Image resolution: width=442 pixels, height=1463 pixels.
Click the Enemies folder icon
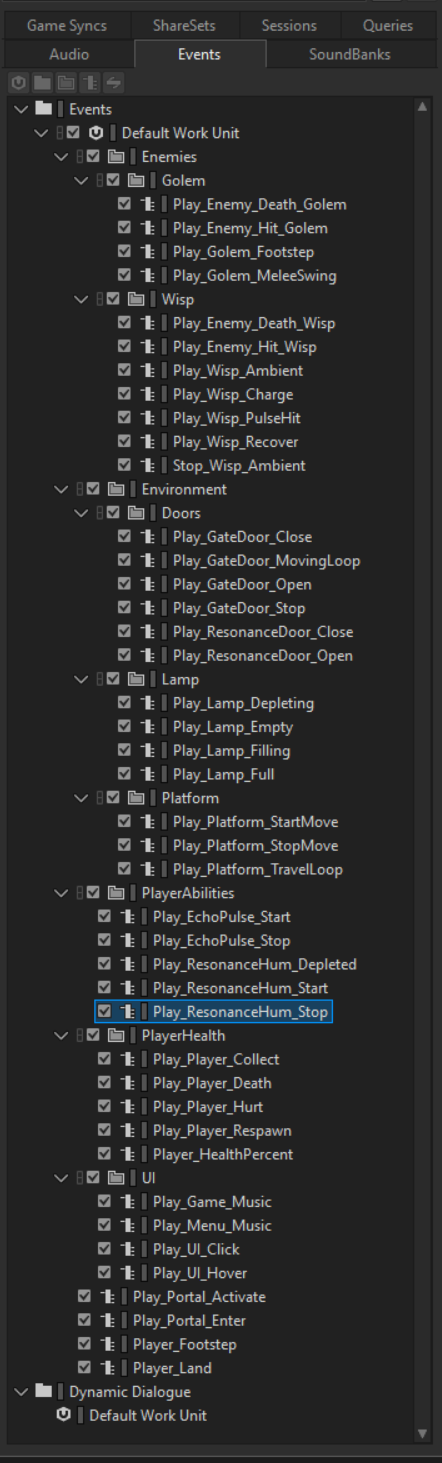click(116, 157)
